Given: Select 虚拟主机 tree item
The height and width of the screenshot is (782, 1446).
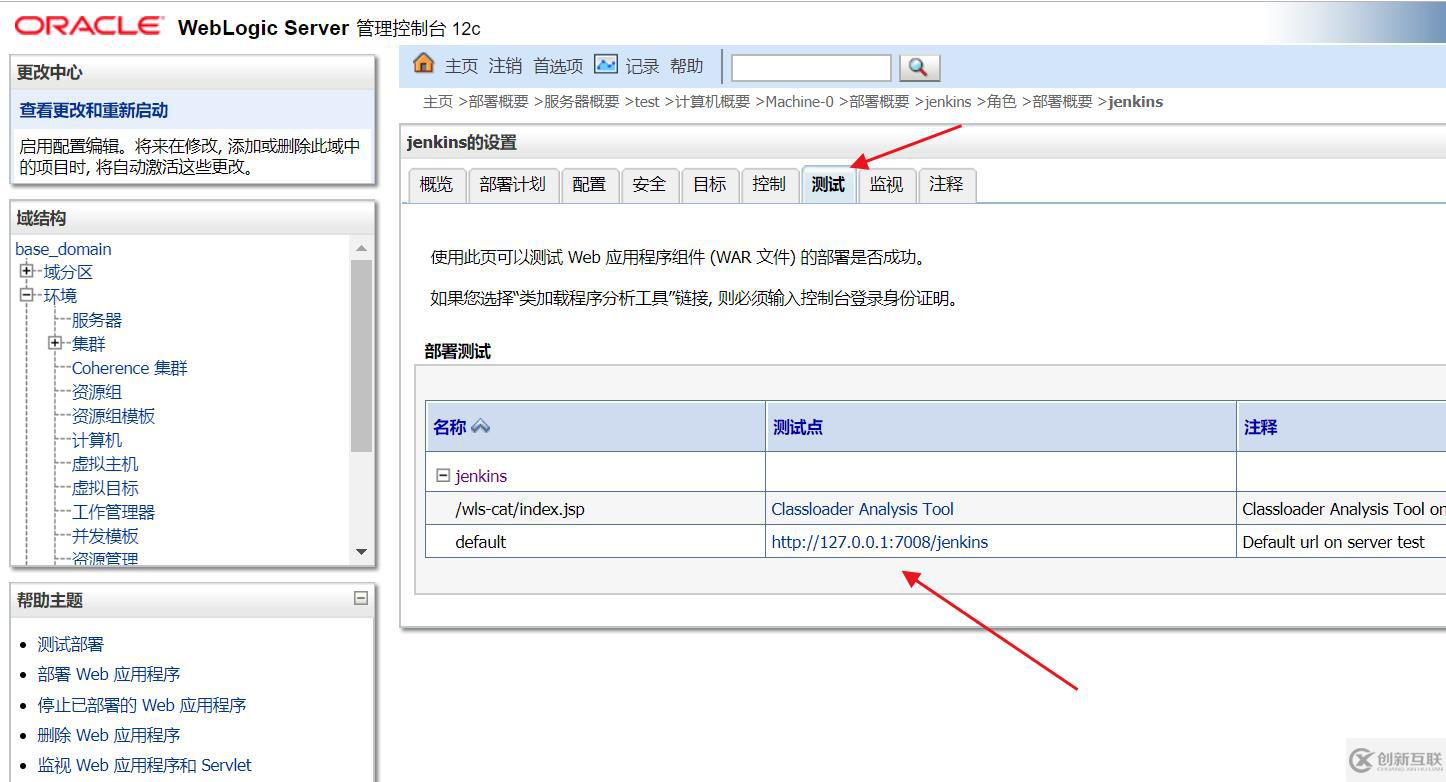Looking at the screenshot, I should point(105,464).
